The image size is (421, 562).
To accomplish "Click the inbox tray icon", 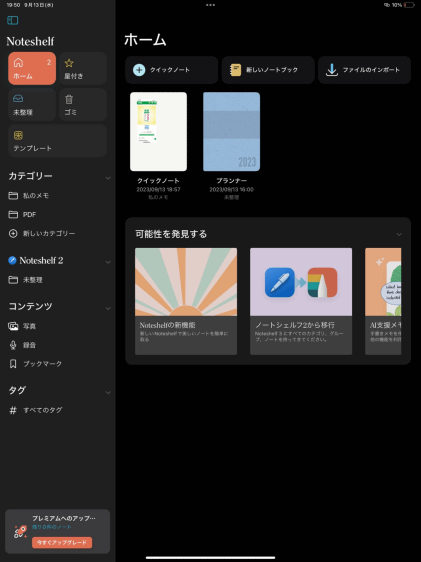I will pos(18,99).
